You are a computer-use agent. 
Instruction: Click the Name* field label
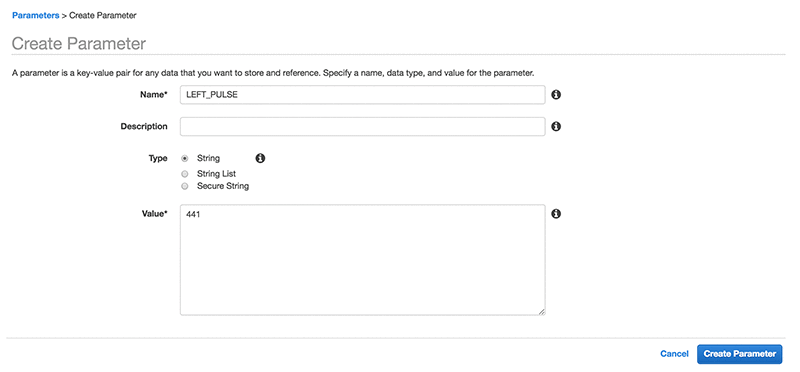click(154, 95)
